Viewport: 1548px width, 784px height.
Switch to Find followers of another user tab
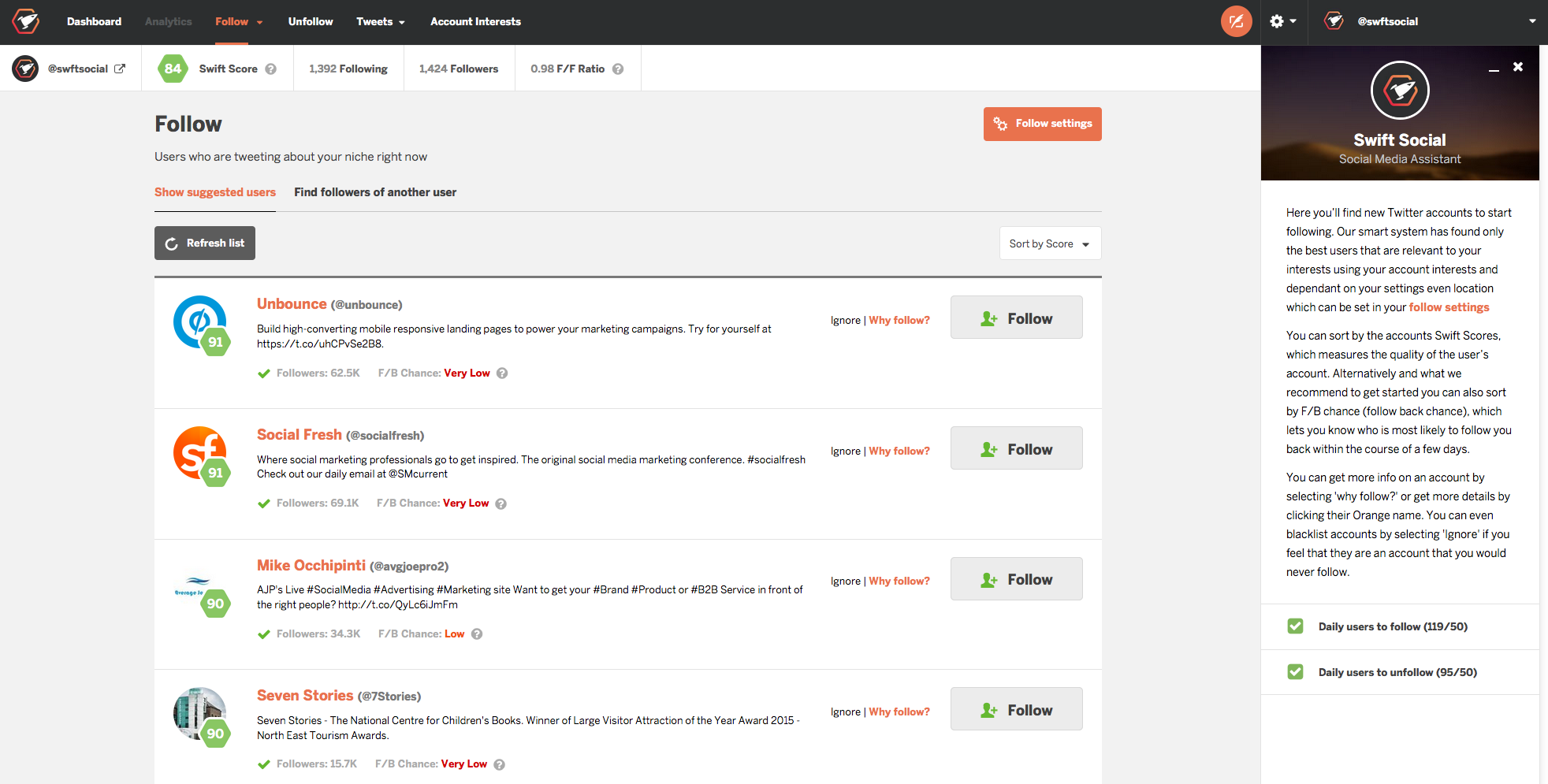point(375,191)
